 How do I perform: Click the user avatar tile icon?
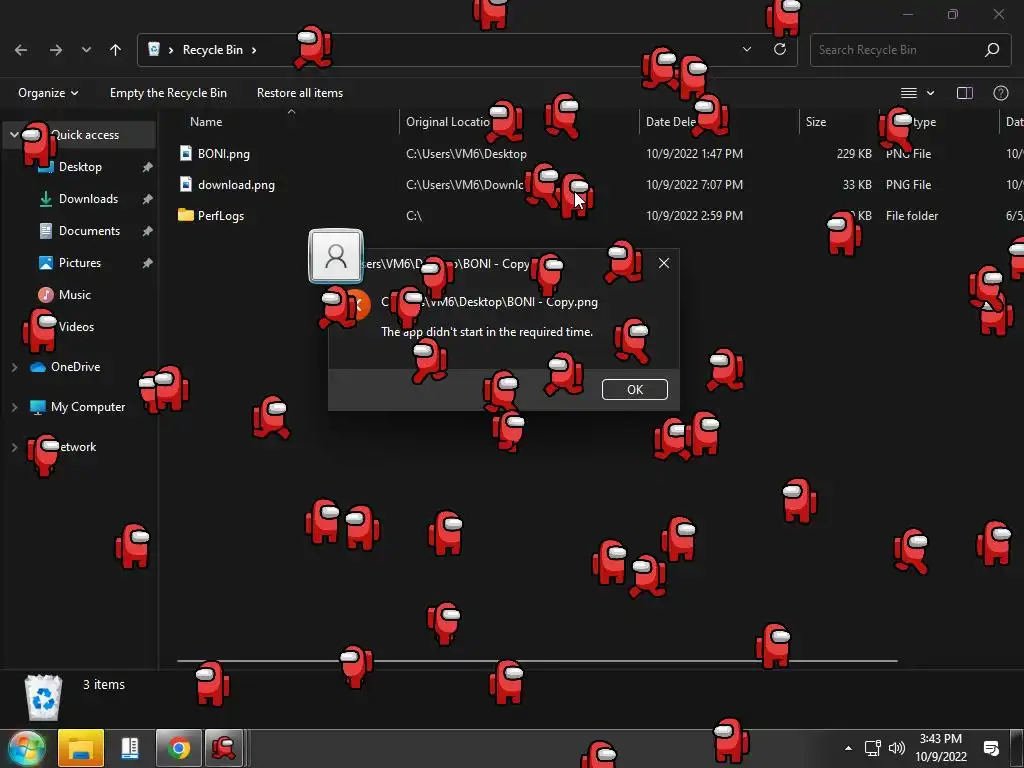(x=336, y=256)
